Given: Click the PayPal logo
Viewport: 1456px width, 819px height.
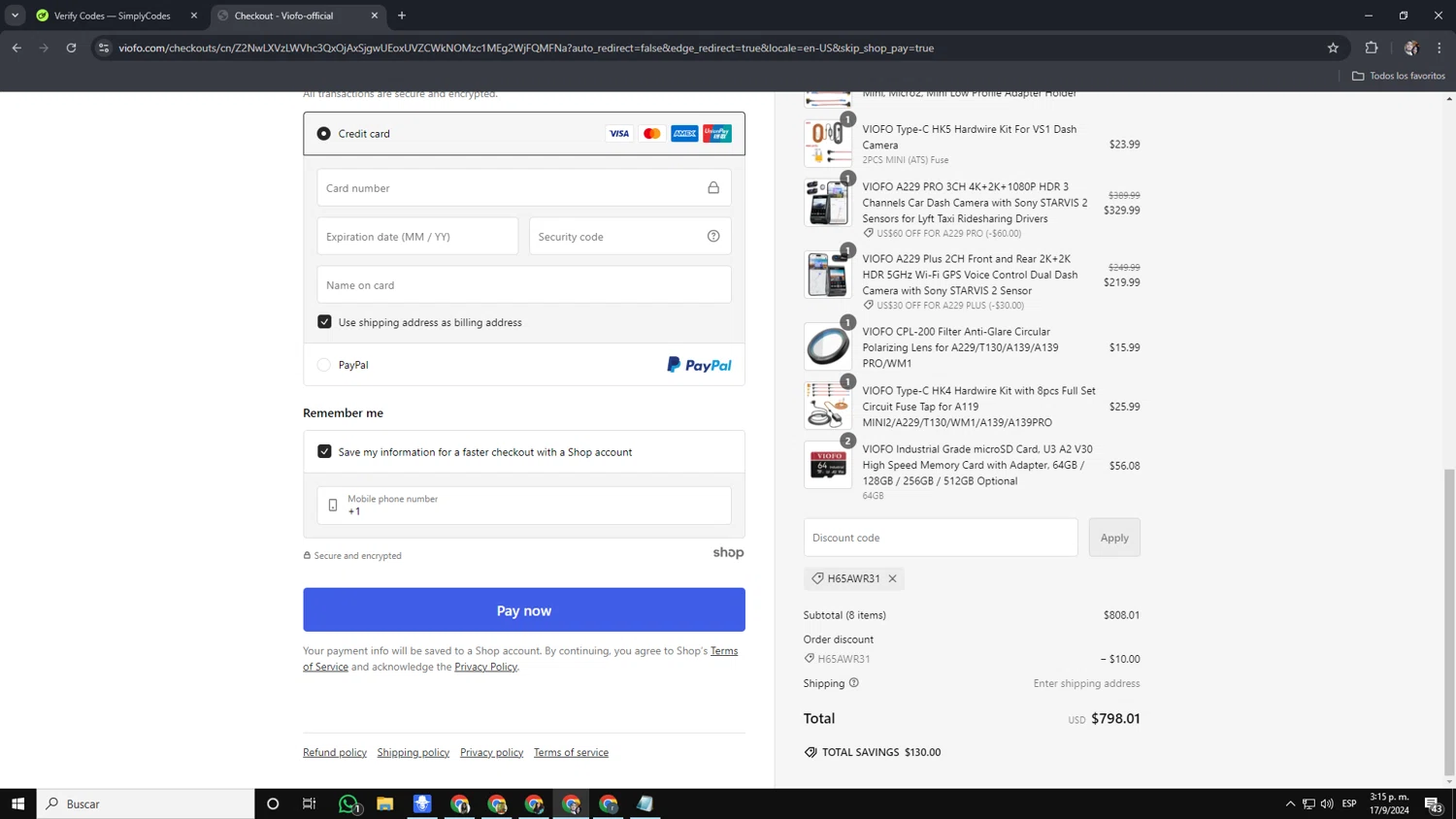Looking at the screenshot, I should point(699,365).
